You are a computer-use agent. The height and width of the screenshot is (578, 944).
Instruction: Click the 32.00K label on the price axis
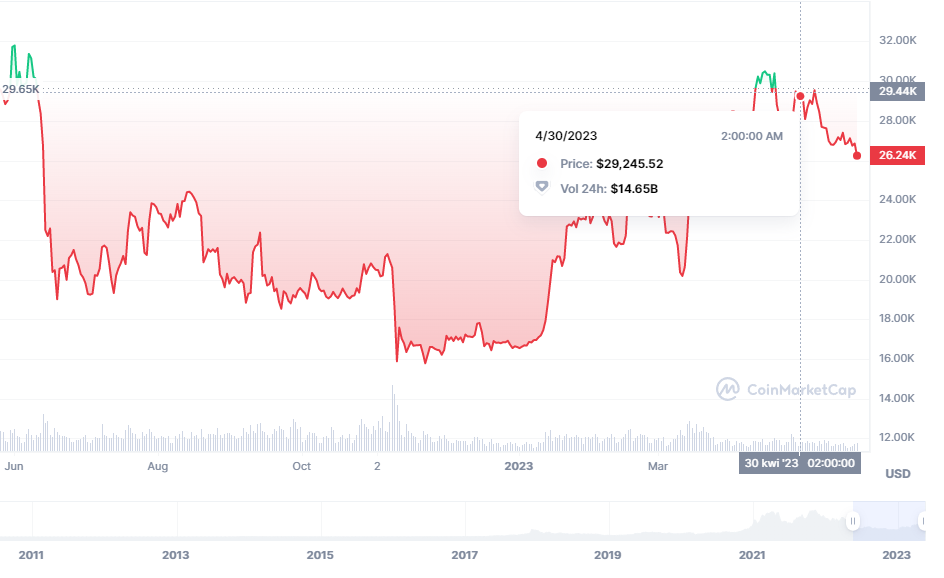(897, 41)
